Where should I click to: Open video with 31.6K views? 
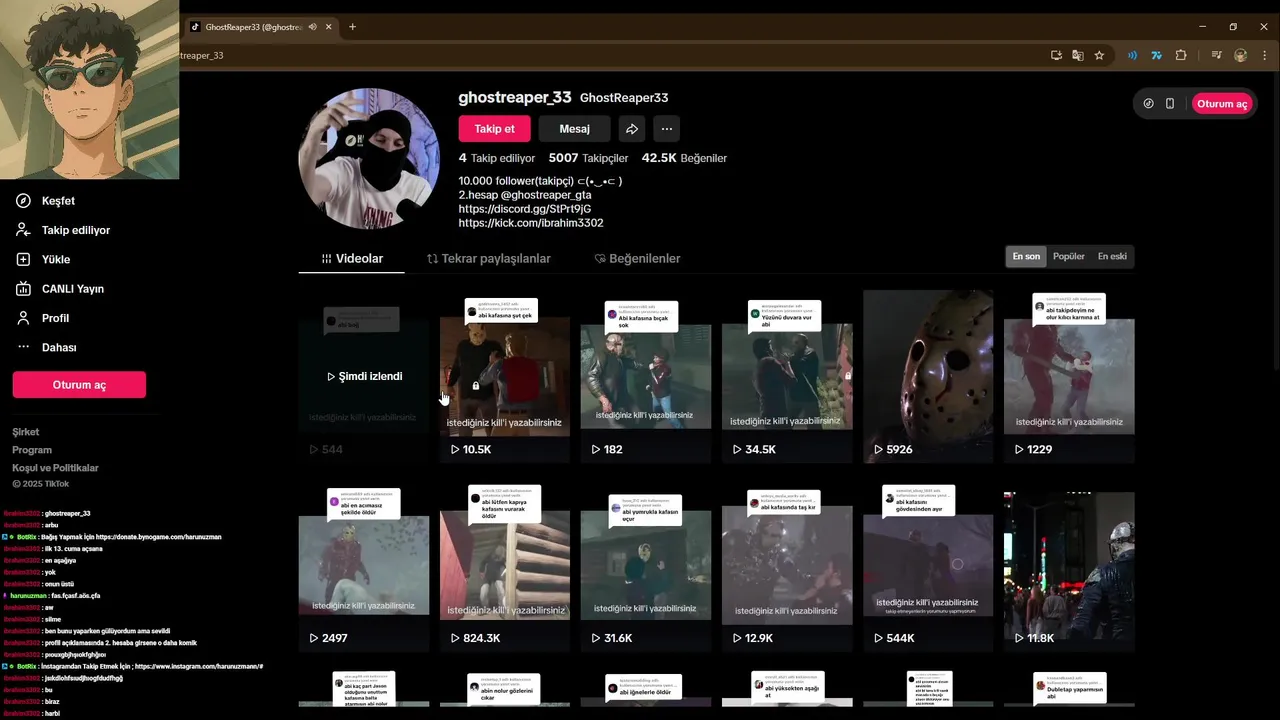(x=646, y=566)
